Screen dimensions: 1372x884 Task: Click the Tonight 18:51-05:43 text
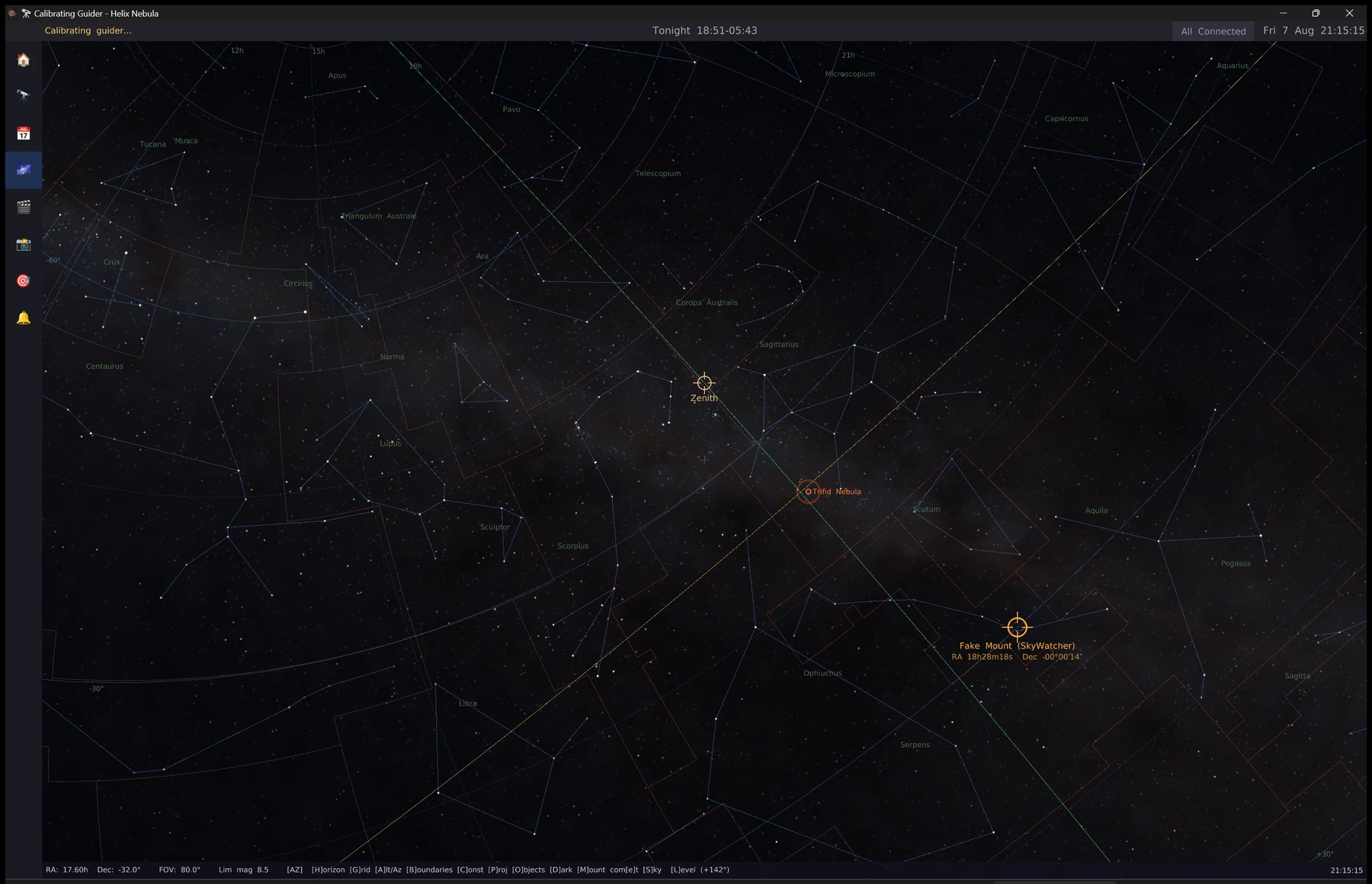[705, 30]
